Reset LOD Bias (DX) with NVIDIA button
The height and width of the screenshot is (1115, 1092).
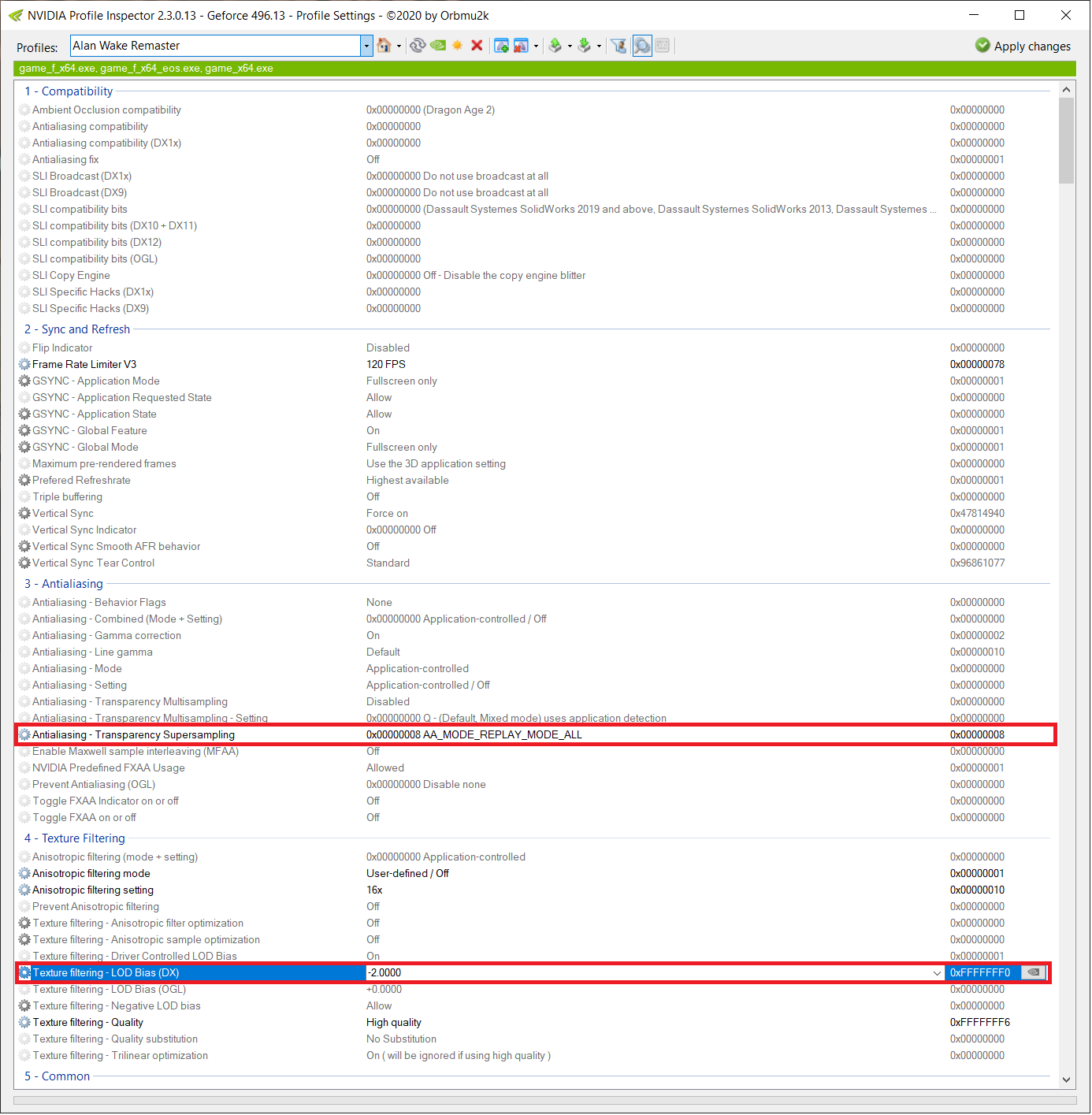tap(1034, 973)
